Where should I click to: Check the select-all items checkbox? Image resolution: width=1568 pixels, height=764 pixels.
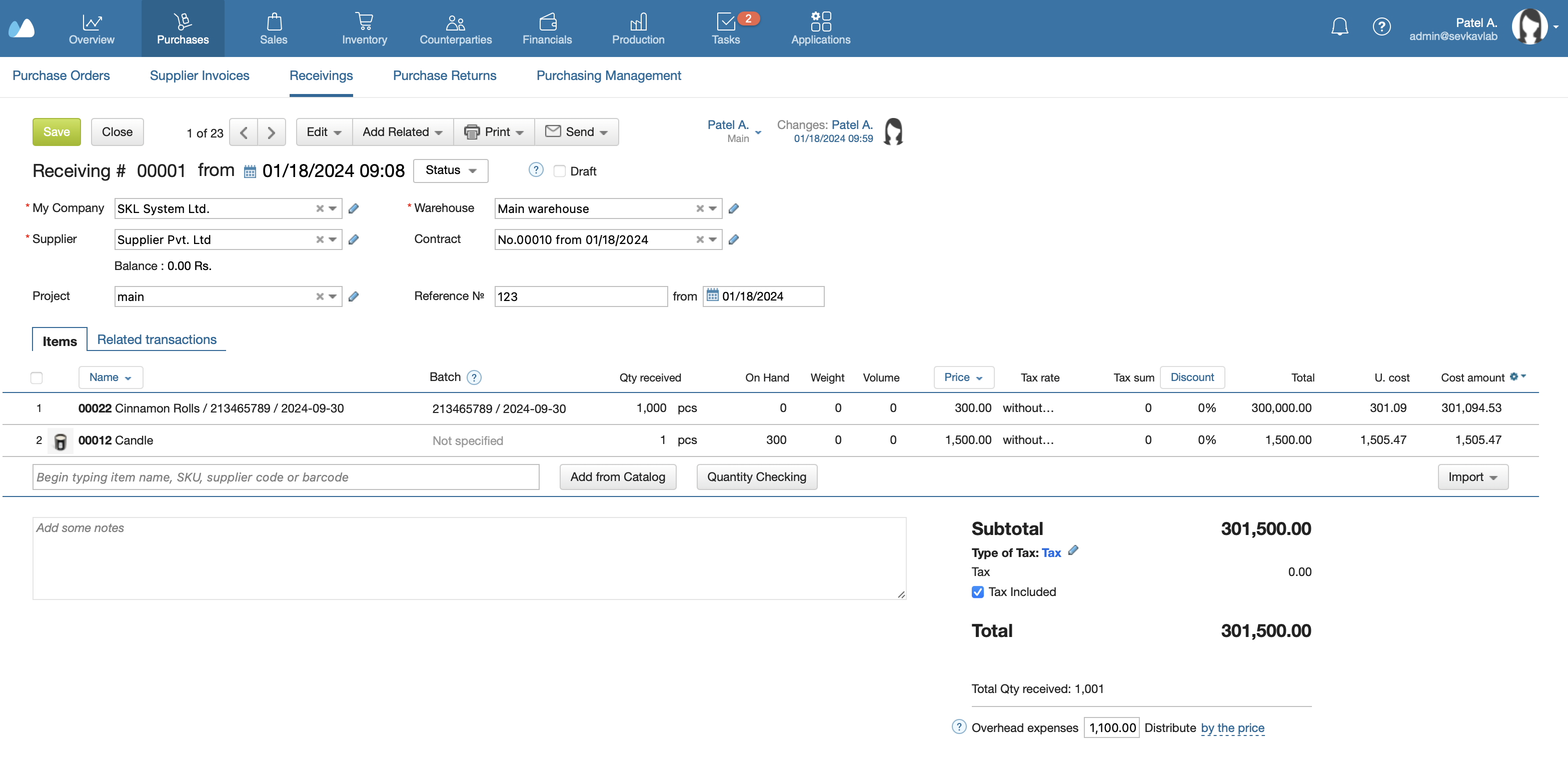pos(37,377)
